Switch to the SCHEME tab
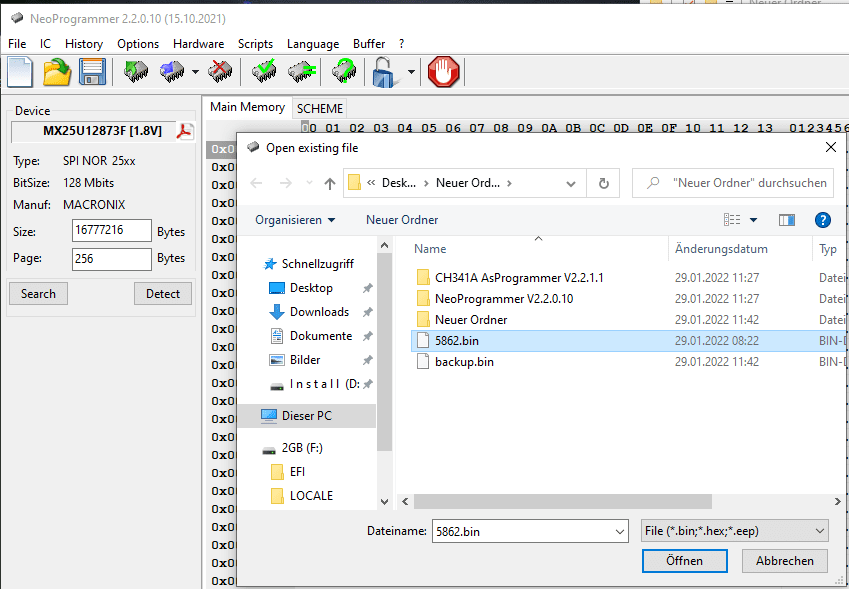The width and height of the screenshot is (849, 589). [x=319, y=109]
